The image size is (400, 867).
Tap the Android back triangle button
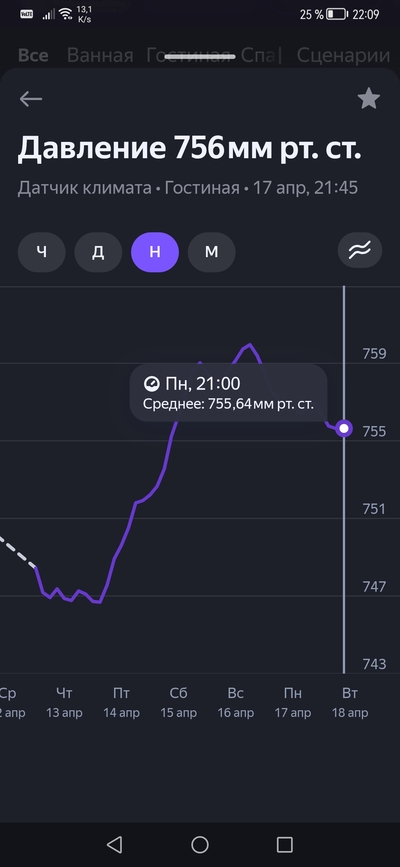(x=115, y=844)
